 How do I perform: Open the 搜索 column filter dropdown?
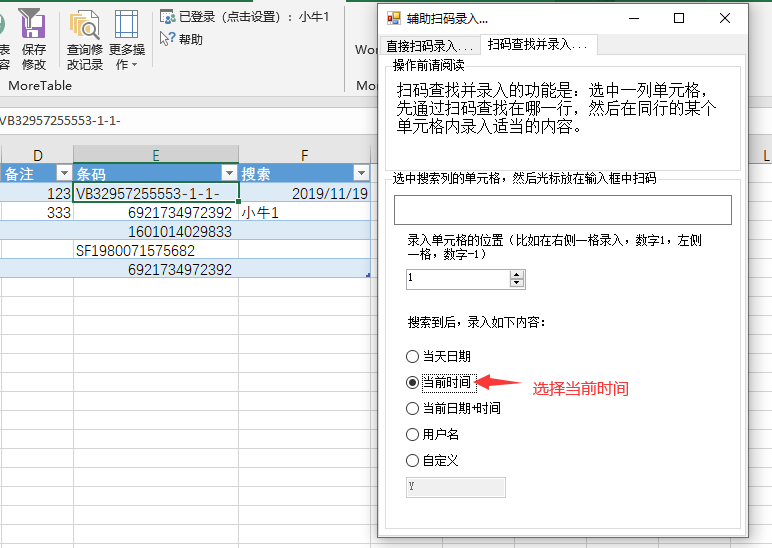point(361,173)
